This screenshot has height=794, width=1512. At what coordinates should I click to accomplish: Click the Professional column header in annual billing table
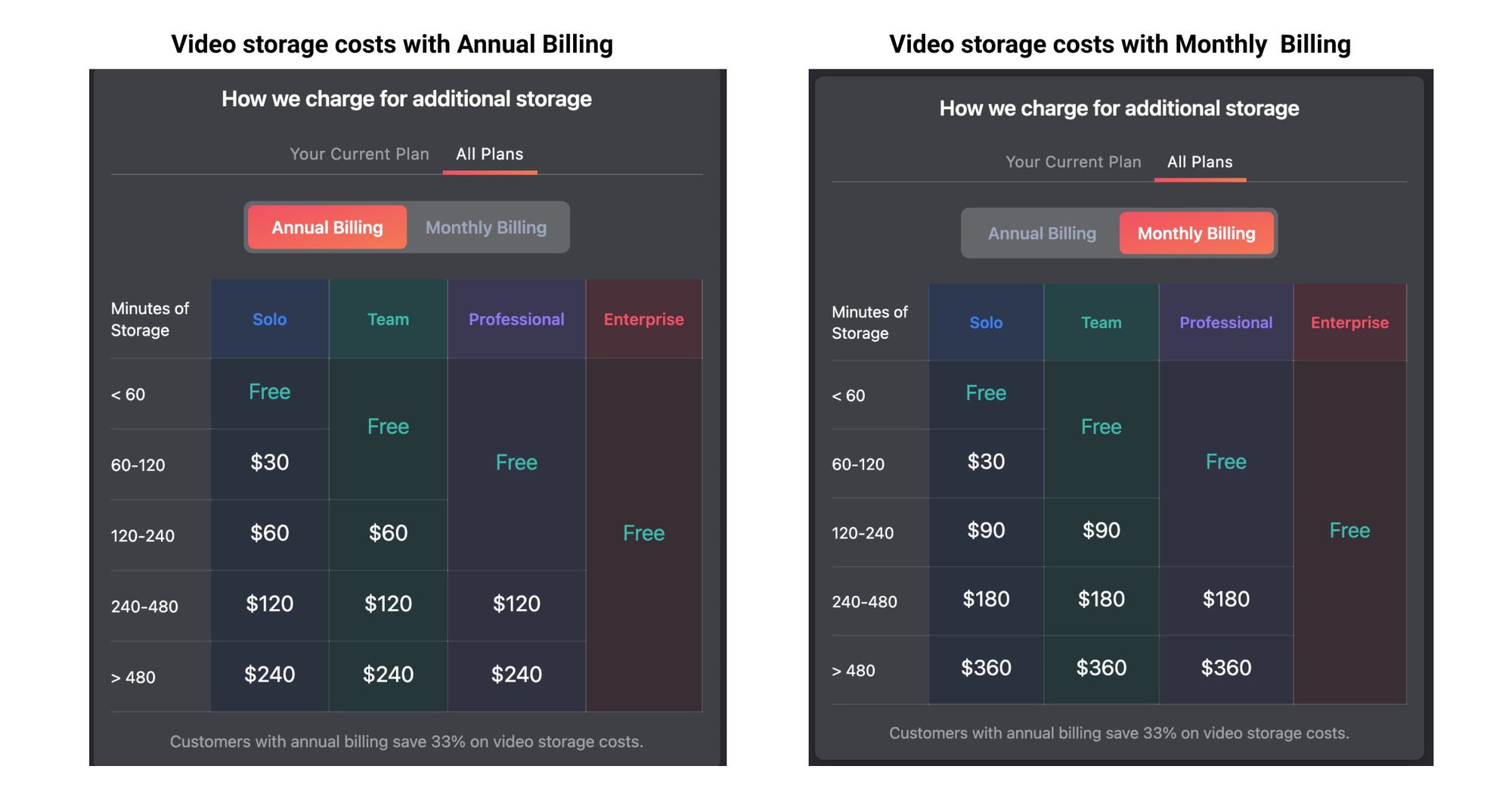click(516, 319)
